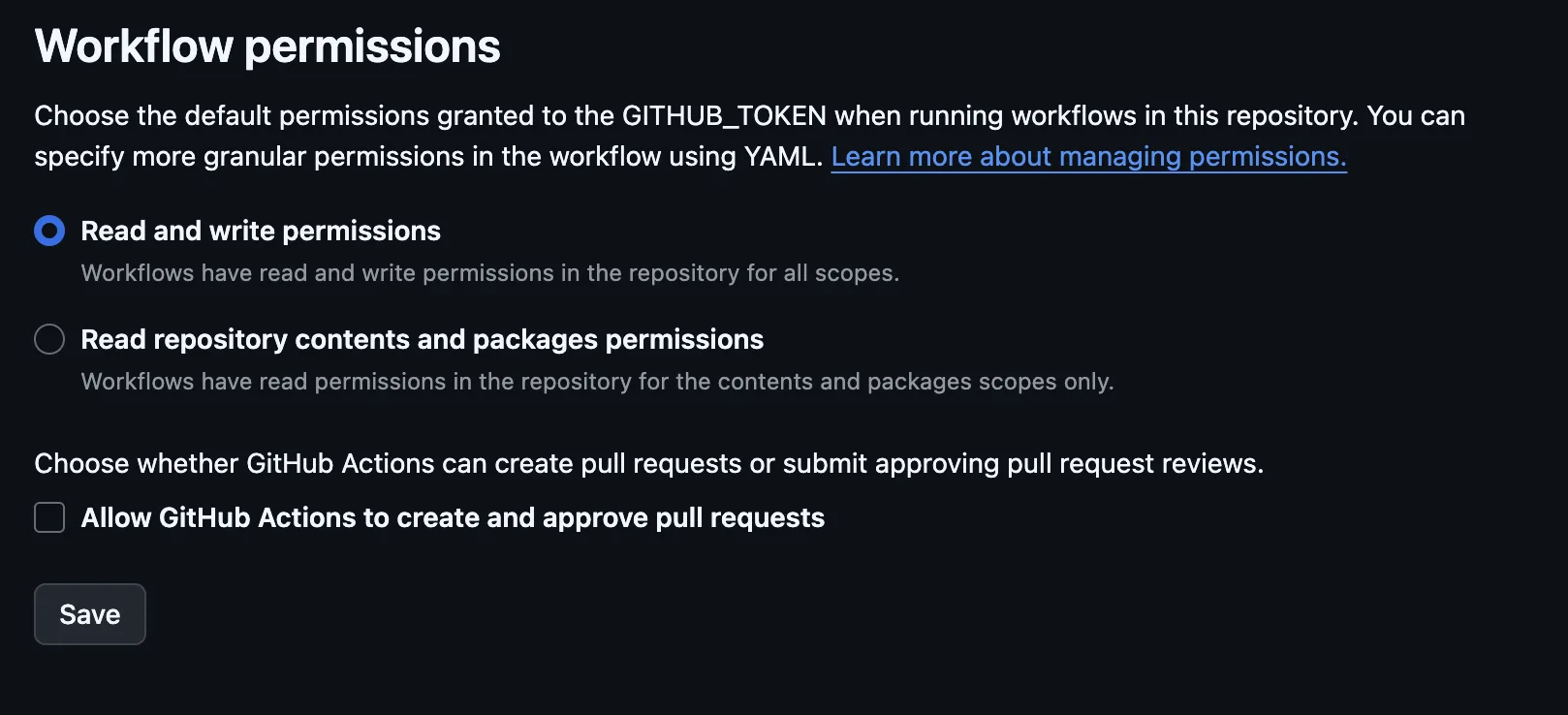Open the Learn more about managing permissions link
The image size is (1568, 715).
pyautogui.click(x=1088, y=157)
